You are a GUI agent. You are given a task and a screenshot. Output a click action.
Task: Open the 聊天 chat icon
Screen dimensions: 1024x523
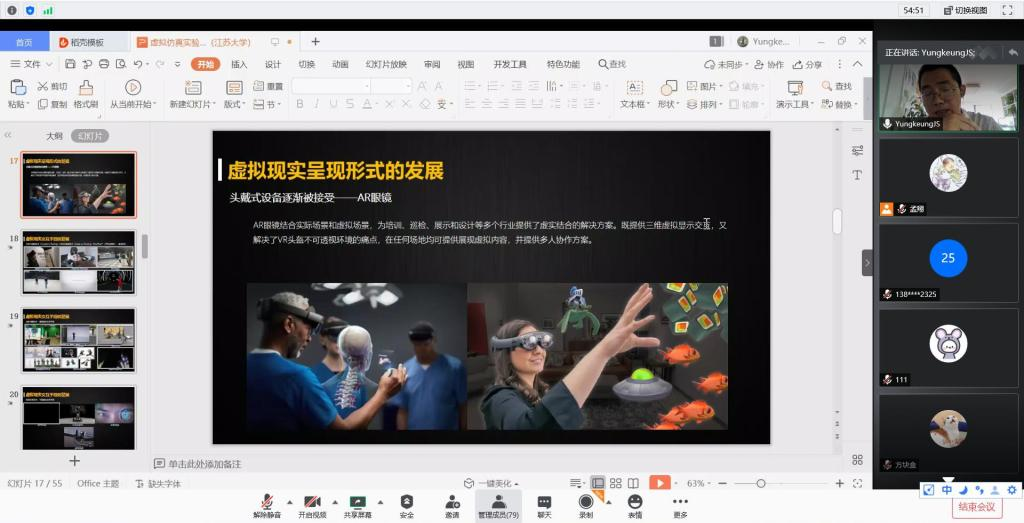tap(544, 506)
